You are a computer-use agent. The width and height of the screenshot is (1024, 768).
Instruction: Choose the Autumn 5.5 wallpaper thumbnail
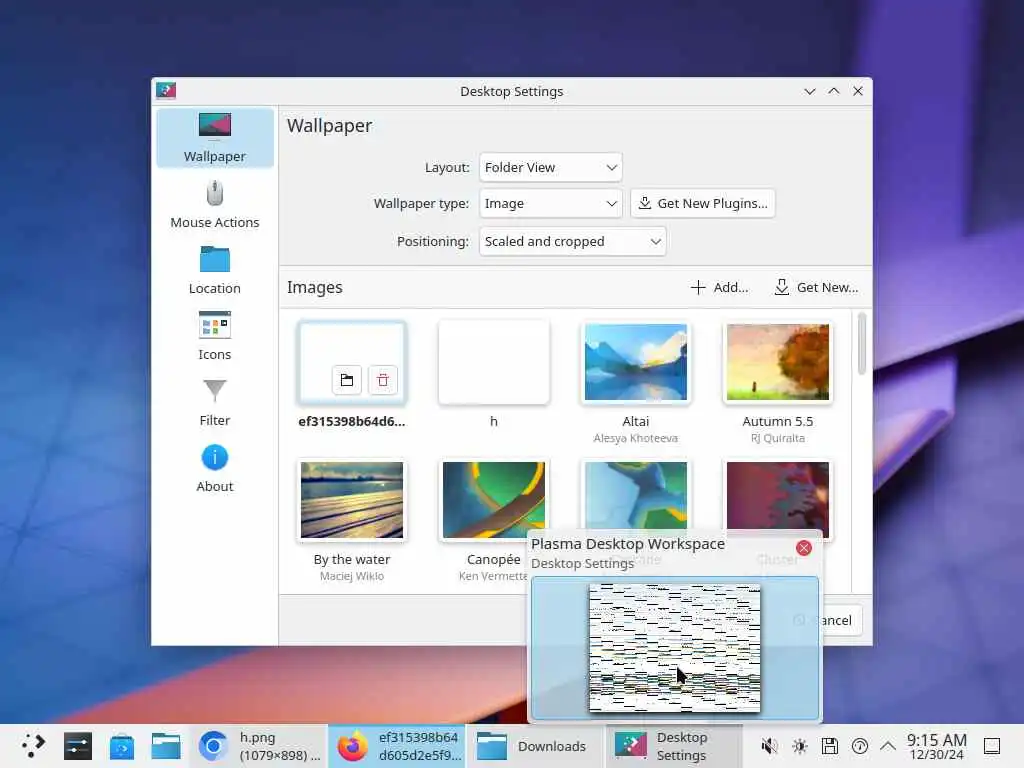[778, 362]
